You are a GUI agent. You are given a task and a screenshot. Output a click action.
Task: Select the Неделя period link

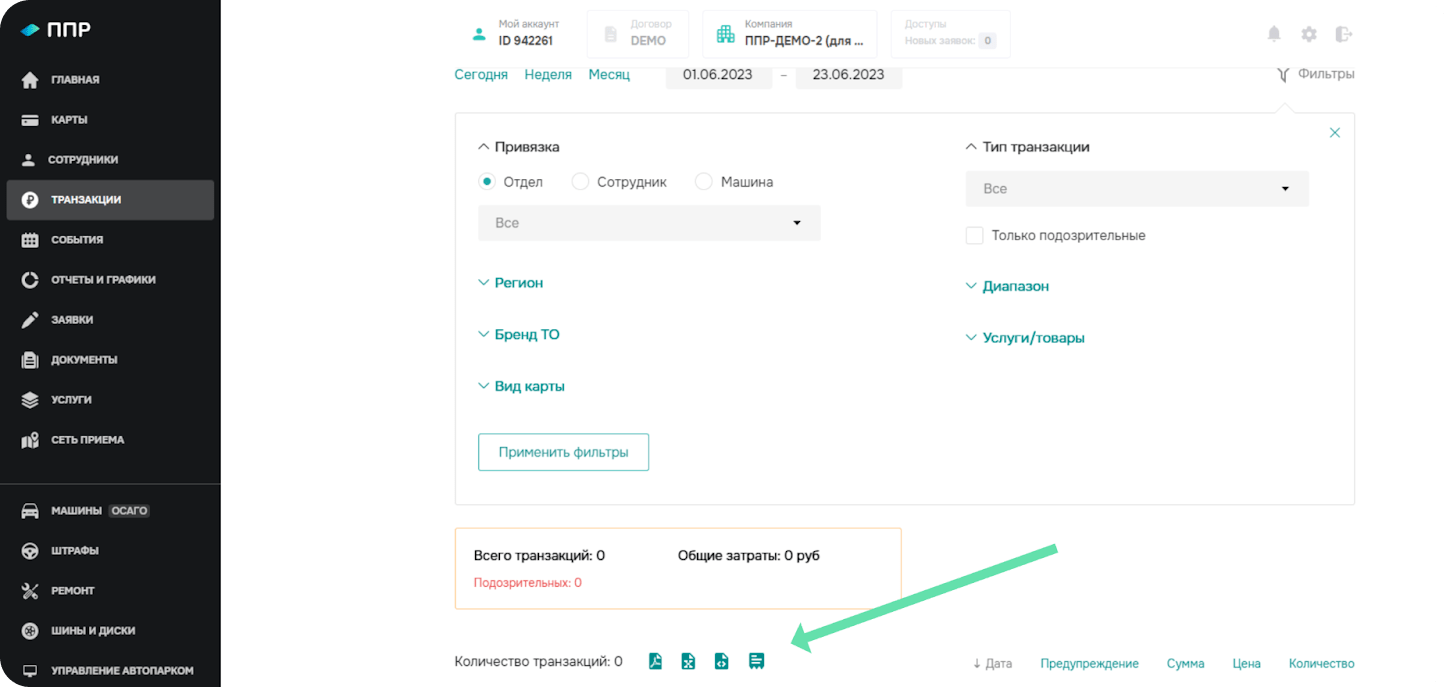click(548, 75)
